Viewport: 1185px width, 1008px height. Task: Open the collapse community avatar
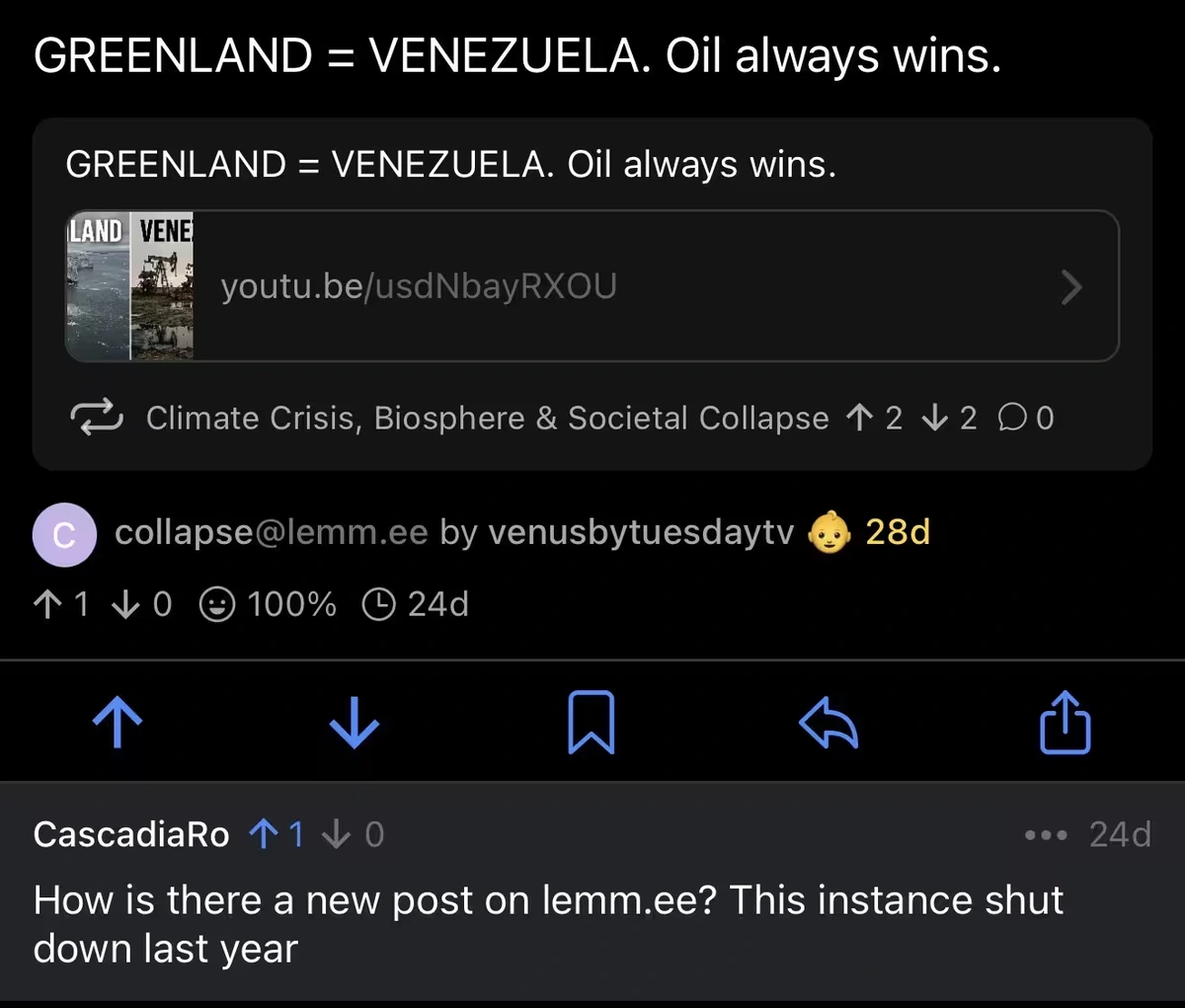click(x=64, y=534)
